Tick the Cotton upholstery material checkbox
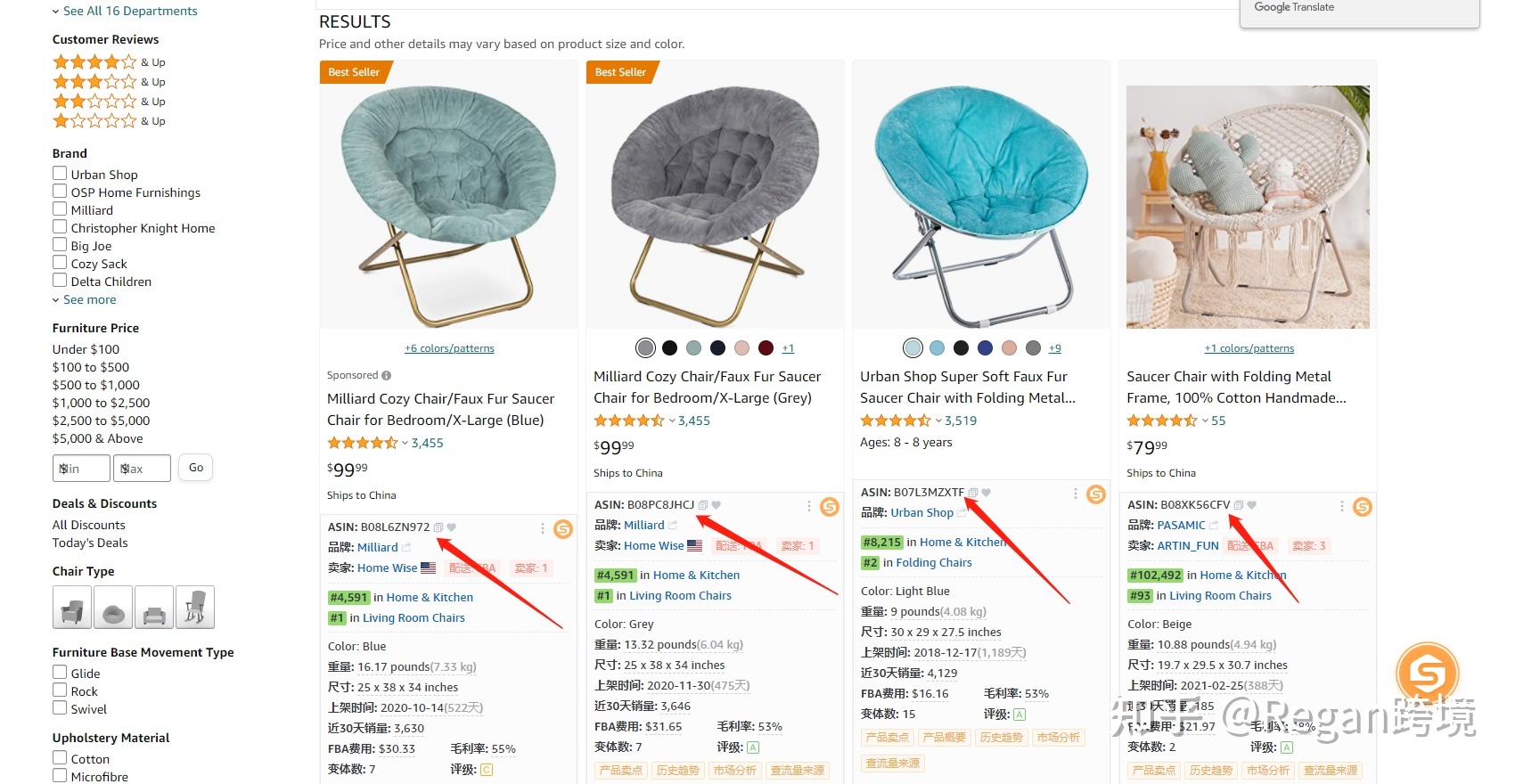 click(x=60, y=758)
